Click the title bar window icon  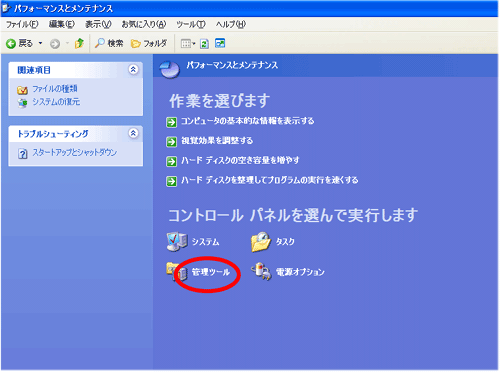(x=7, y=8)
